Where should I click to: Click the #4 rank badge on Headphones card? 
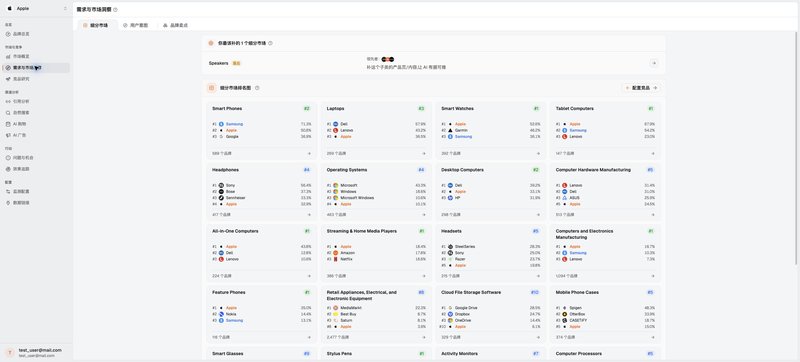pyautogui.click(x=307, y=170)
